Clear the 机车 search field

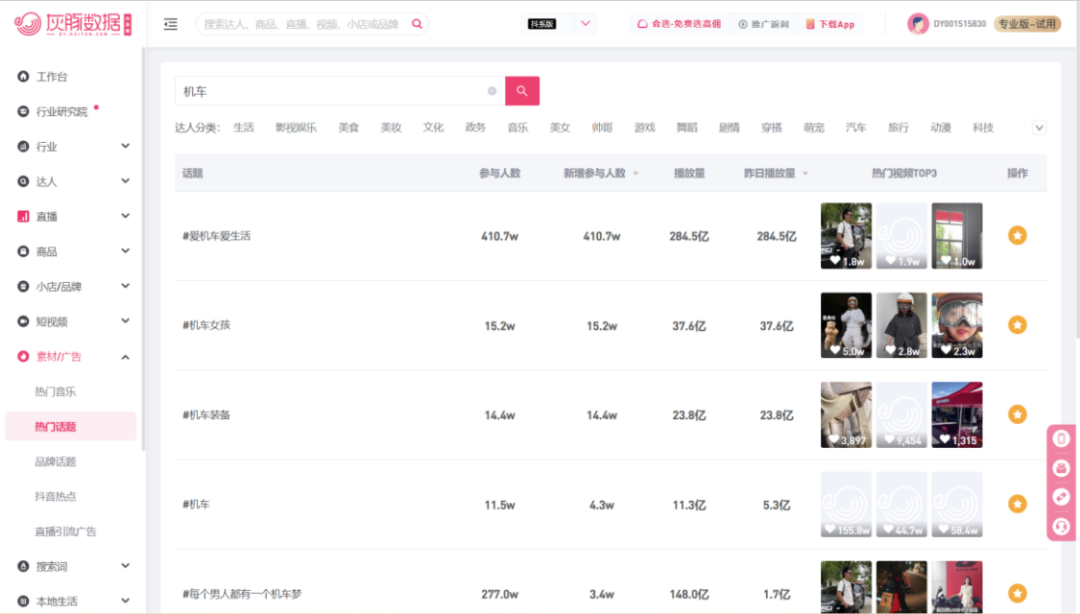[x=492, y=91]
